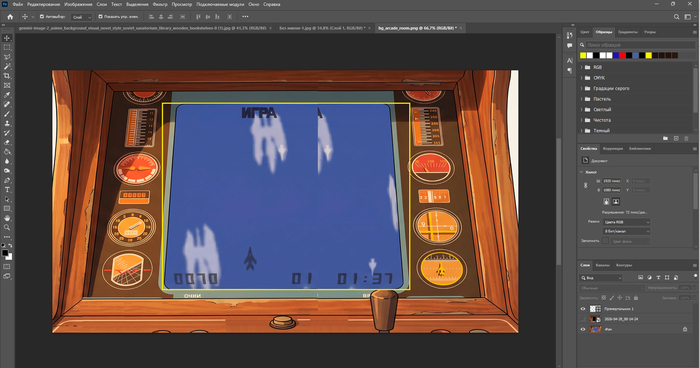Delete swatch with the trash icon
Image resolution: width=700 pixels, height=368 pixels.
click(687, 138)
